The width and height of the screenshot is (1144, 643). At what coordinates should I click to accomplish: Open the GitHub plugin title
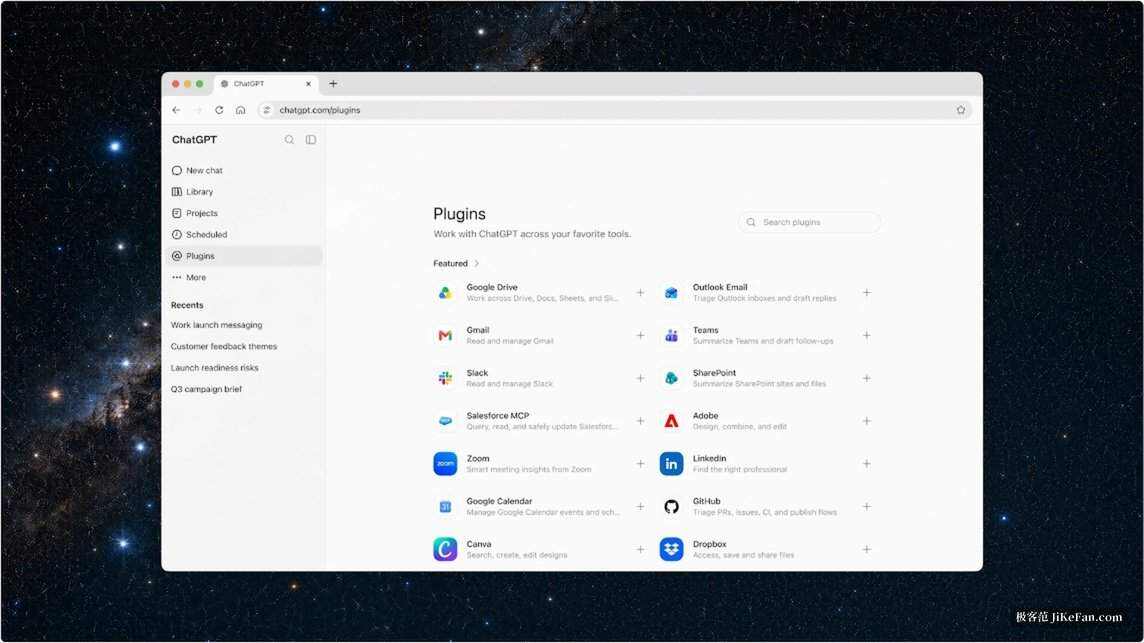(706, 501)
